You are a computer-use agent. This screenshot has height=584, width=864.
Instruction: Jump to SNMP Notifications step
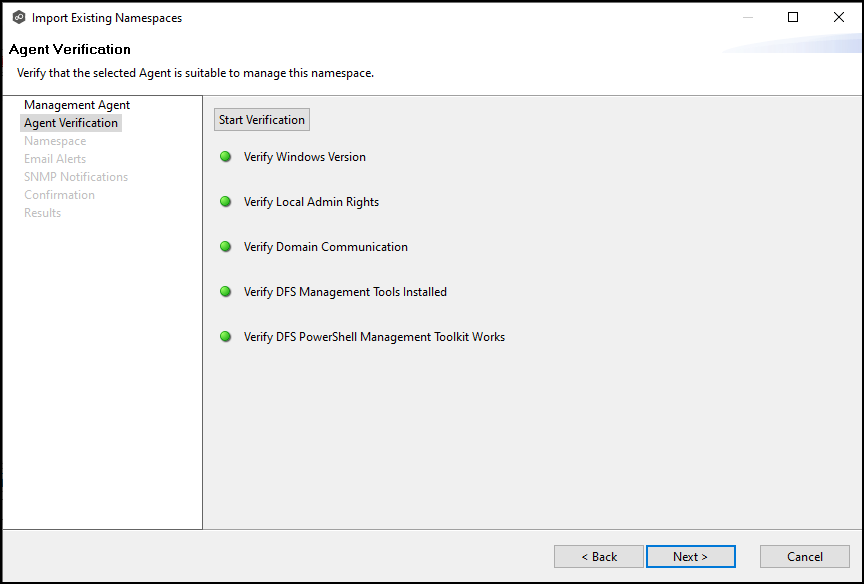(x=76, y=177)
